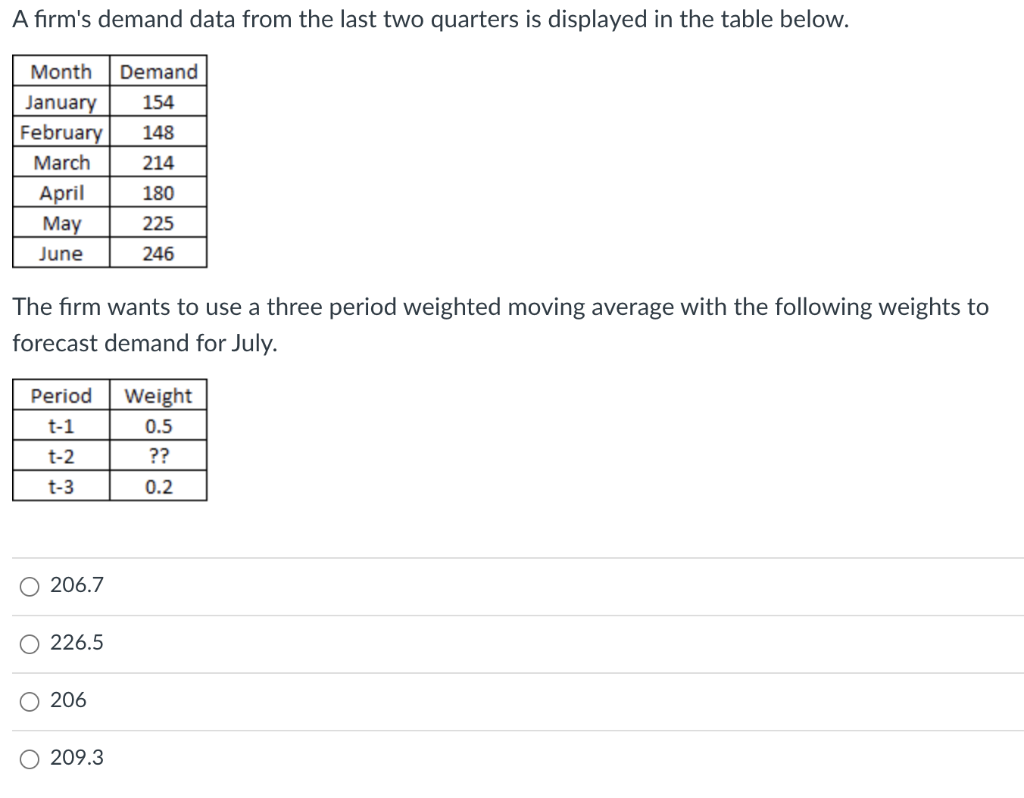Click the t-2 period label
This screenshot has height=798, width=1024.
click(60, 456)
